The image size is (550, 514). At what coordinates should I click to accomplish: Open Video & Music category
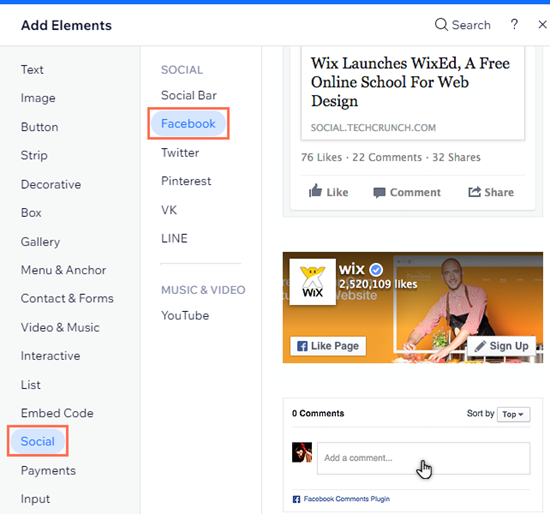click(60, 327)
